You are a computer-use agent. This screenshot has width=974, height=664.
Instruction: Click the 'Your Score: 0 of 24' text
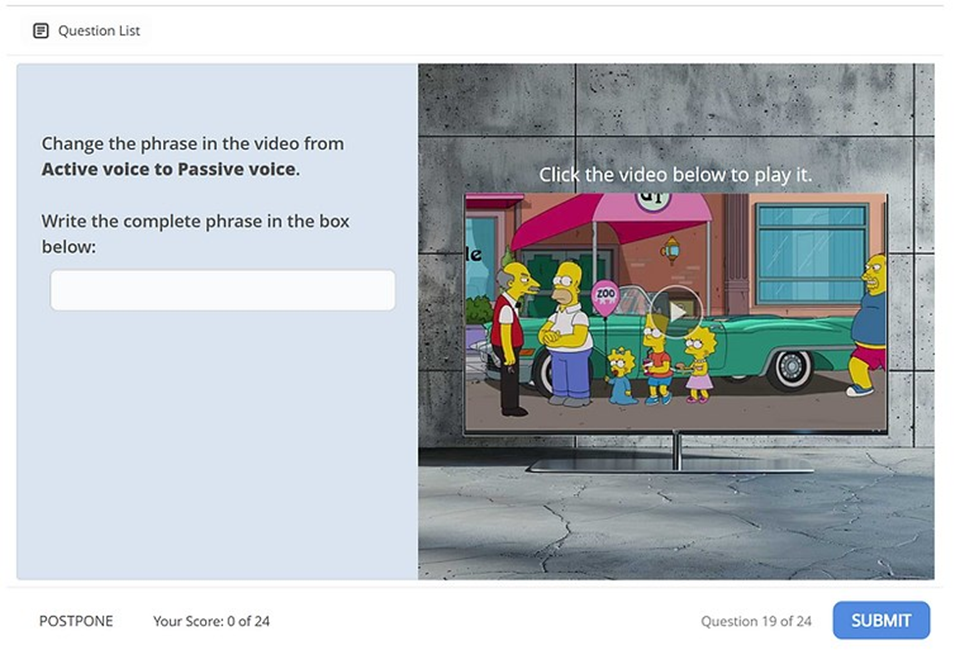pos(211,621)
